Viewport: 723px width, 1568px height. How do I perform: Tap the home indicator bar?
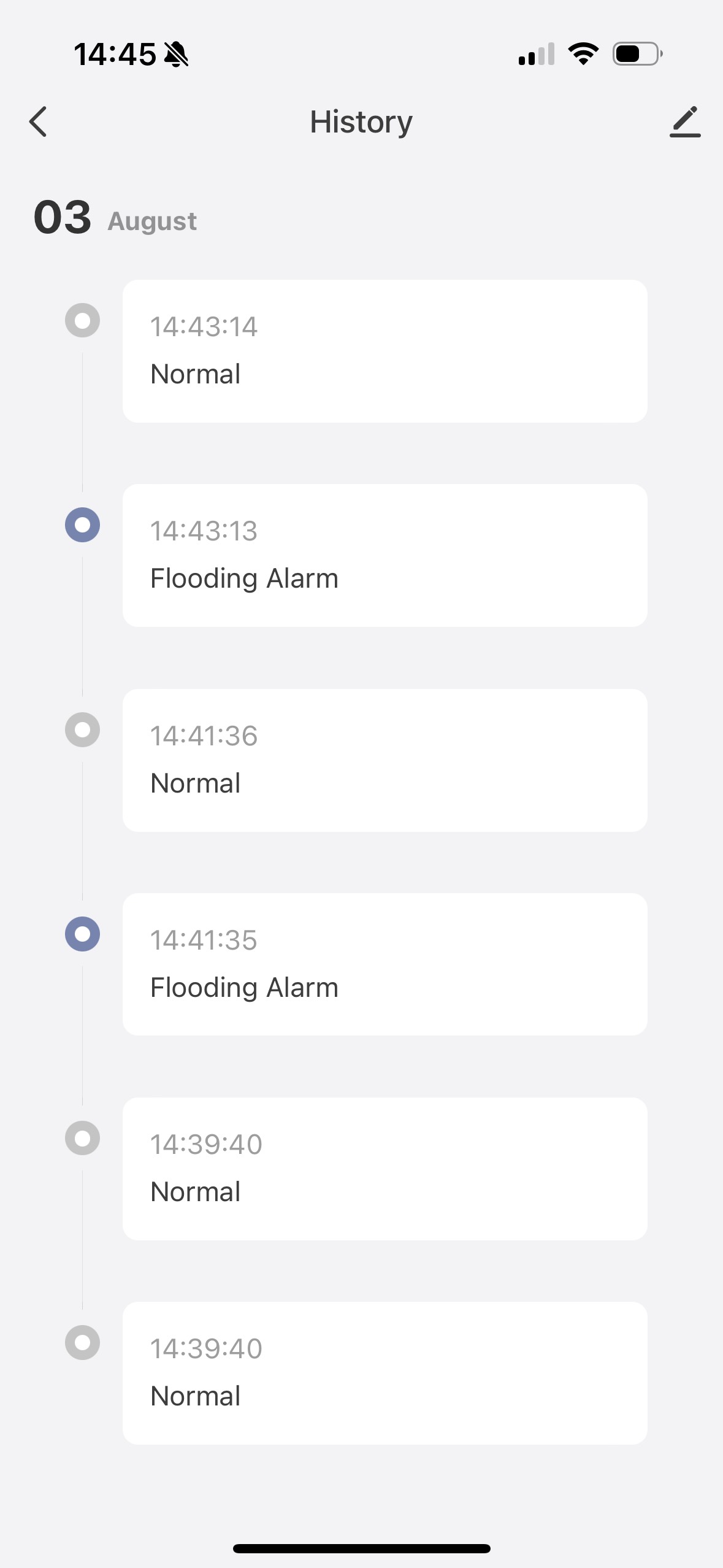pos(361,1548)
